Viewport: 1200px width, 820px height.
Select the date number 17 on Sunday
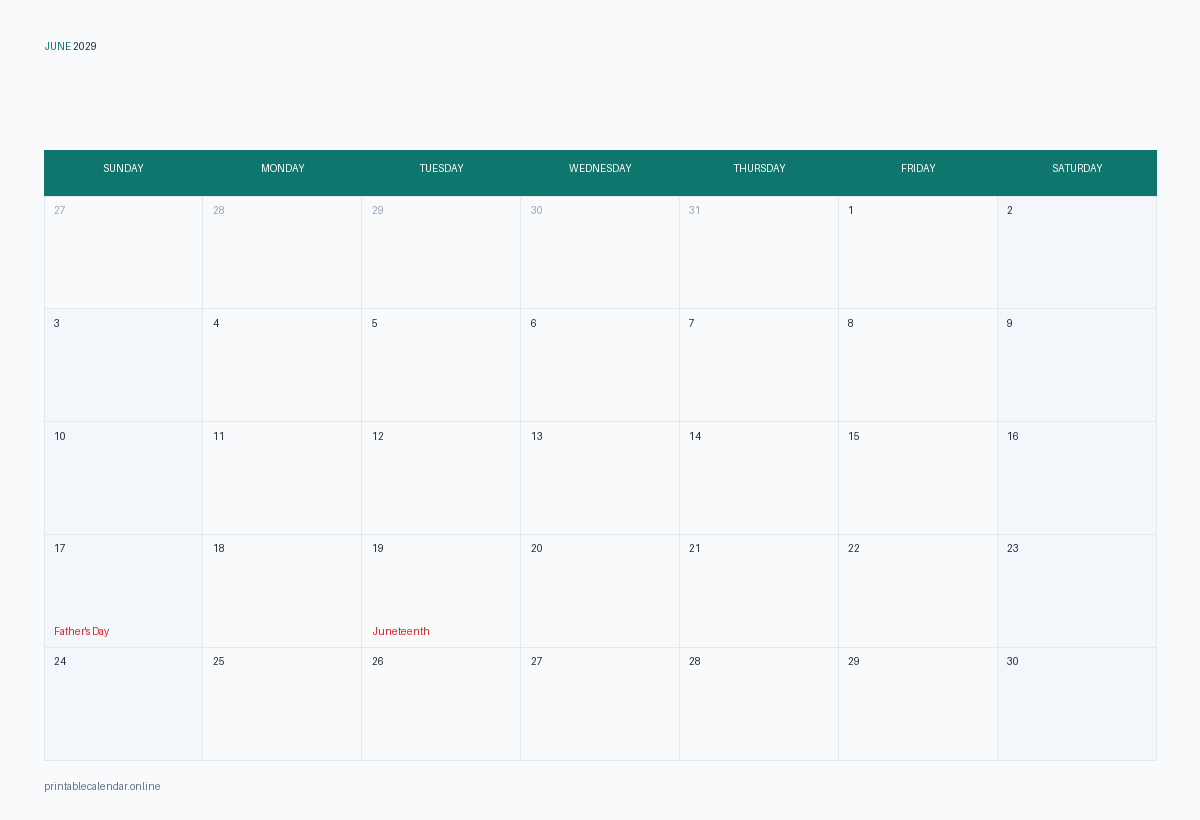(x=60, y=548)
